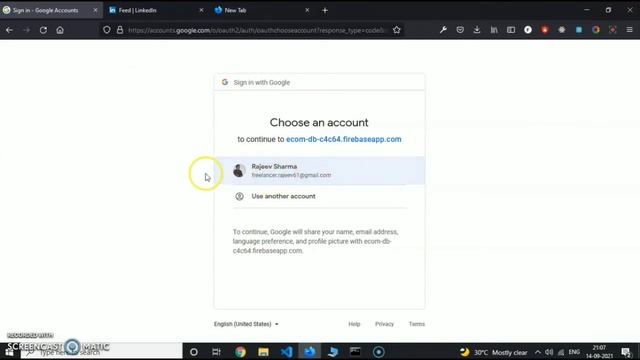Open the red shield extension
640x360 pixels.
click(x=544, y=29)
